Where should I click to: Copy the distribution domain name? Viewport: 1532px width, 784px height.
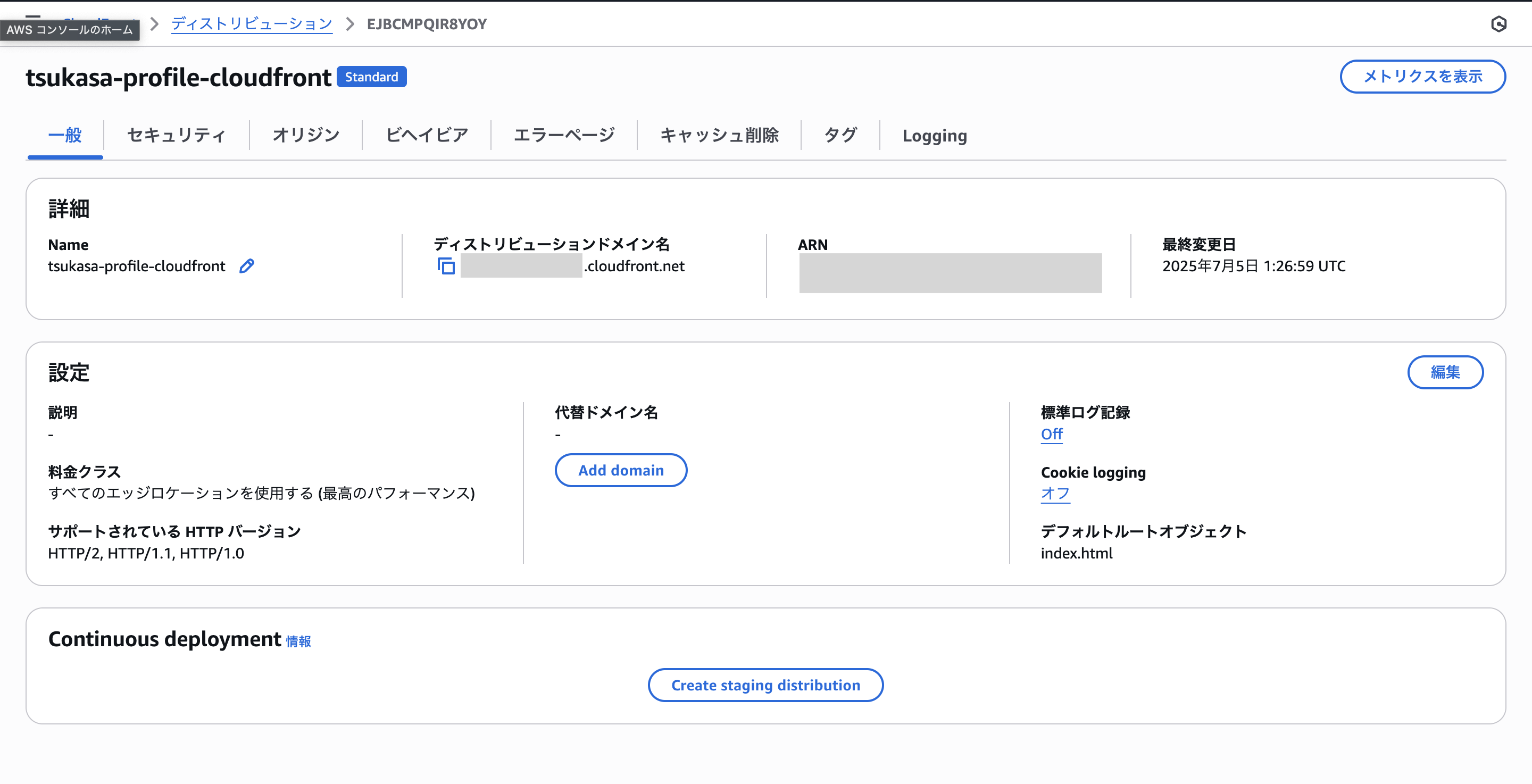(446, 266)
